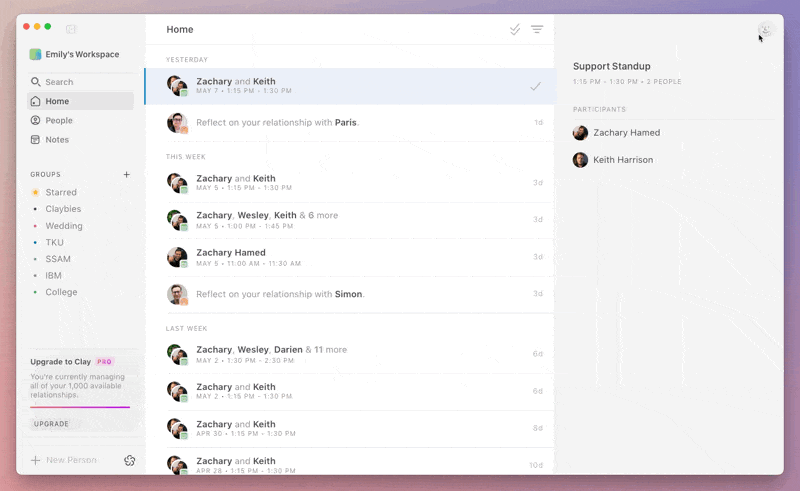Viewport: 800px width, 491px height.
Task: Select the Starred group
Action: pyautogui.click(x=61, y=192)
